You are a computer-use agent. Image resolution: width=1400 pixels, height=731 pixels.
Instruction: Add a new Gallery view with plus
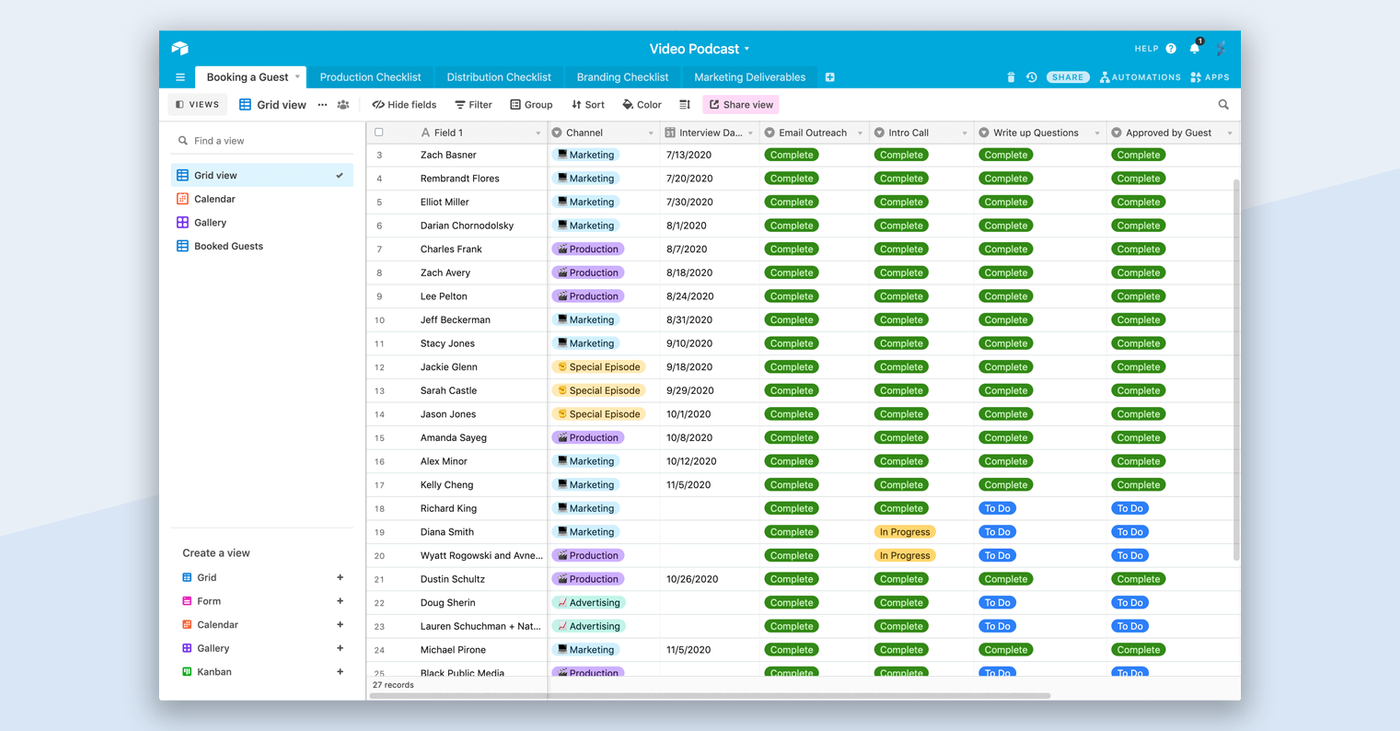pos(340,648)
